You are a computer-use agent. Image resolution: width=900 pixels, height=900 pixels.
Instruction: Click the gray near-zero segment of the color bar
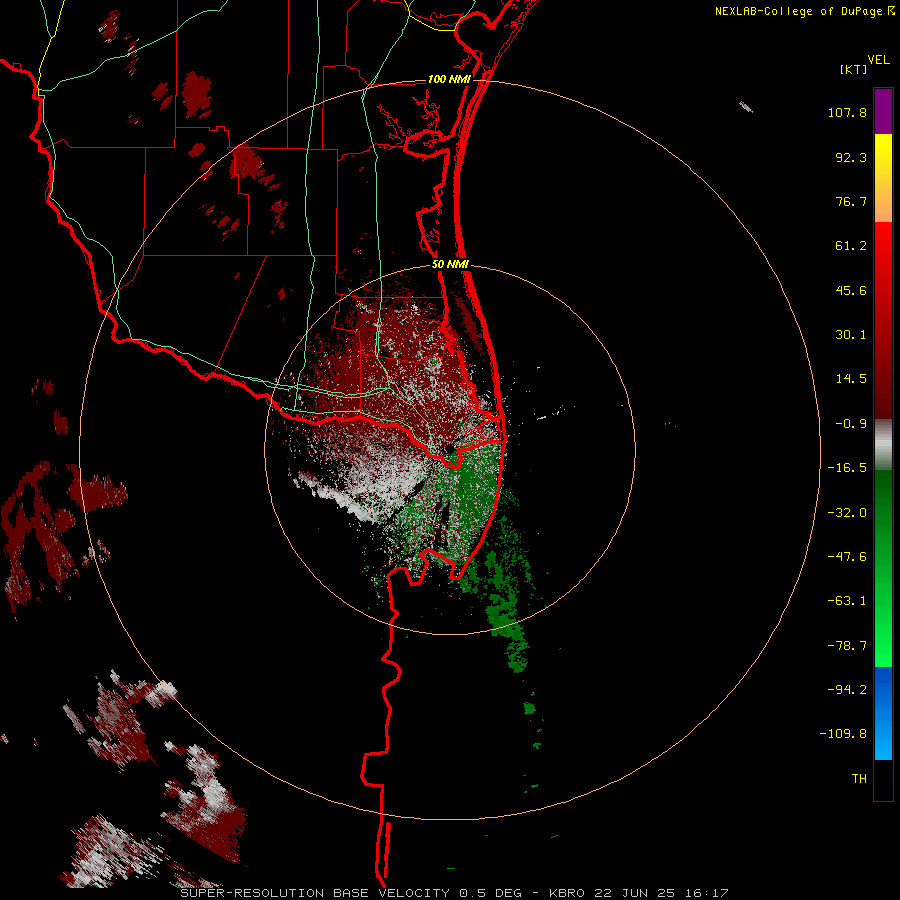tap(883, 444)
